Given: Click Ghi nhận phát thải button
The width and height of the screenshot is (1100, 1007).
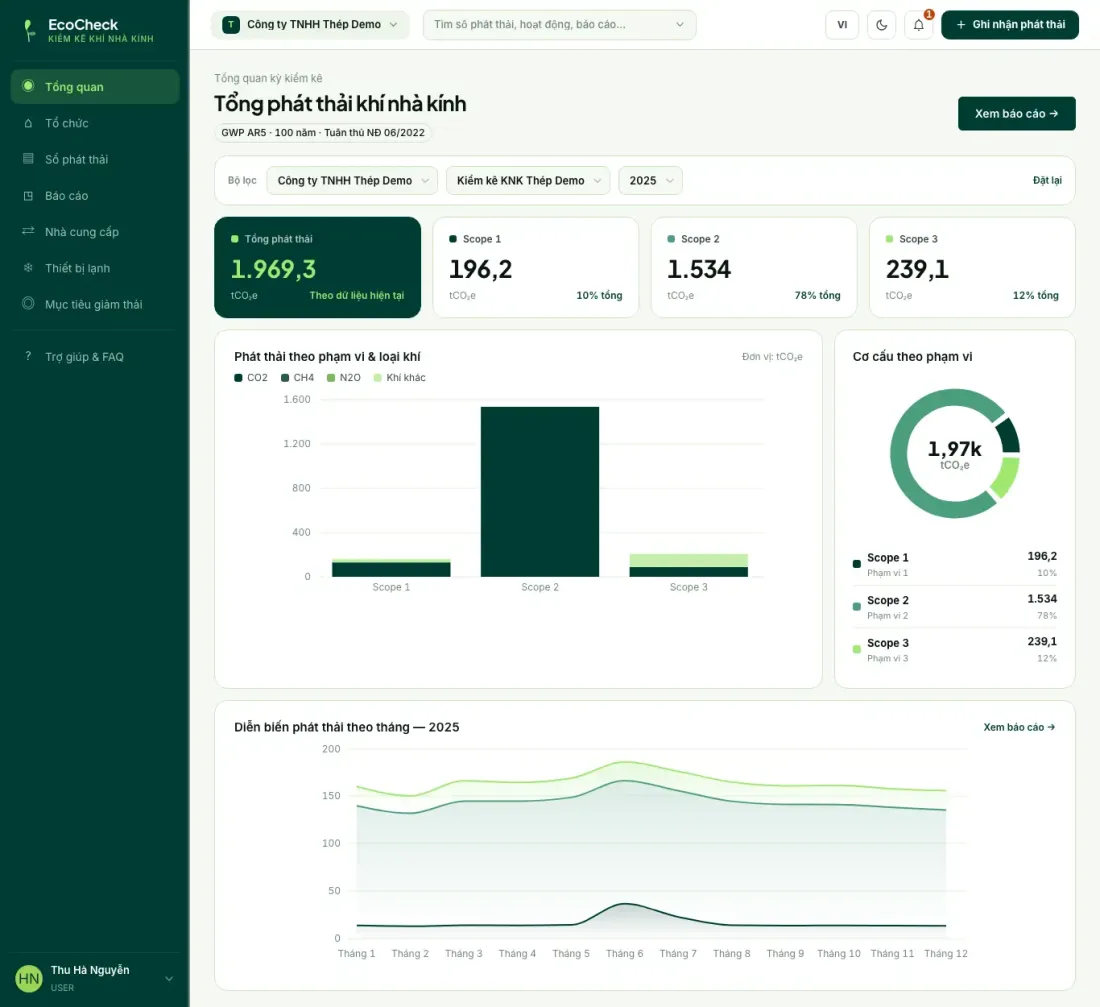Looking at the screenshot, I should [1010, 25].
